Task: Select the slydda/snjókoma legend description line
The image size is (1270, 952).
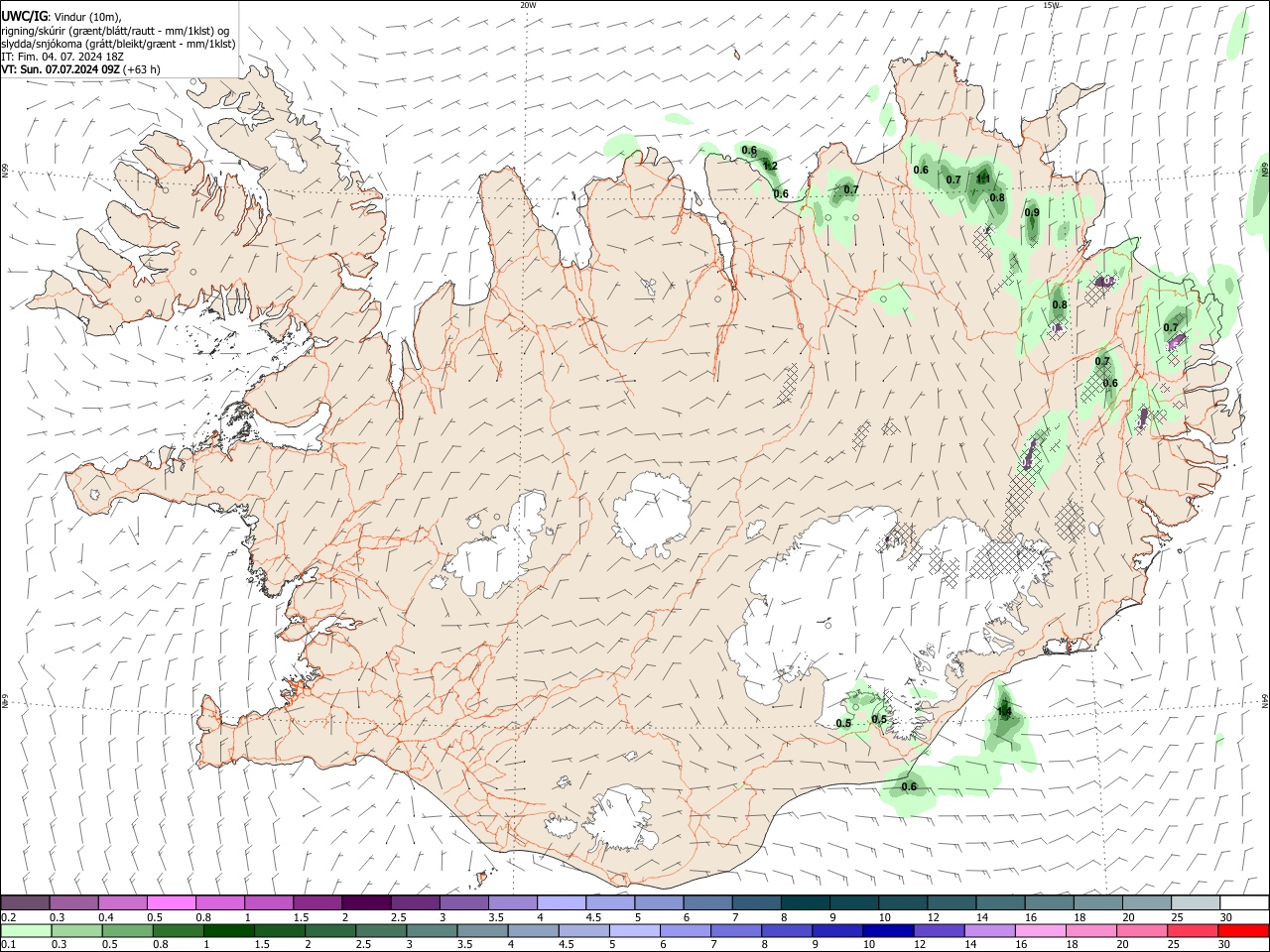Action: point(118,44)
